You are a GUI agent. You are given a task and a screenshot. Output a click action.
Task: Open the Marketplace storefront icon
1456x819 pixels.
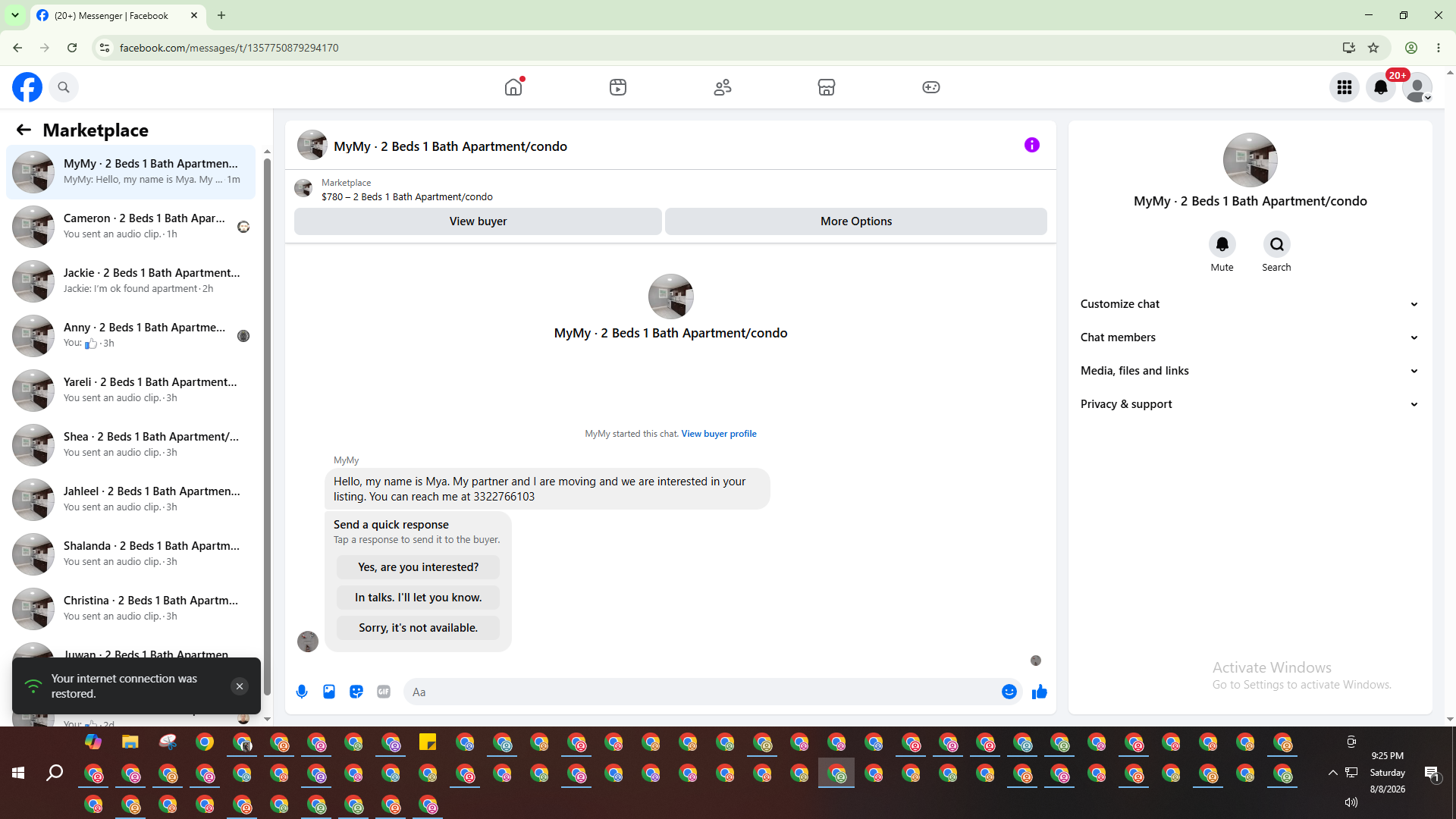tap(827, 87)
